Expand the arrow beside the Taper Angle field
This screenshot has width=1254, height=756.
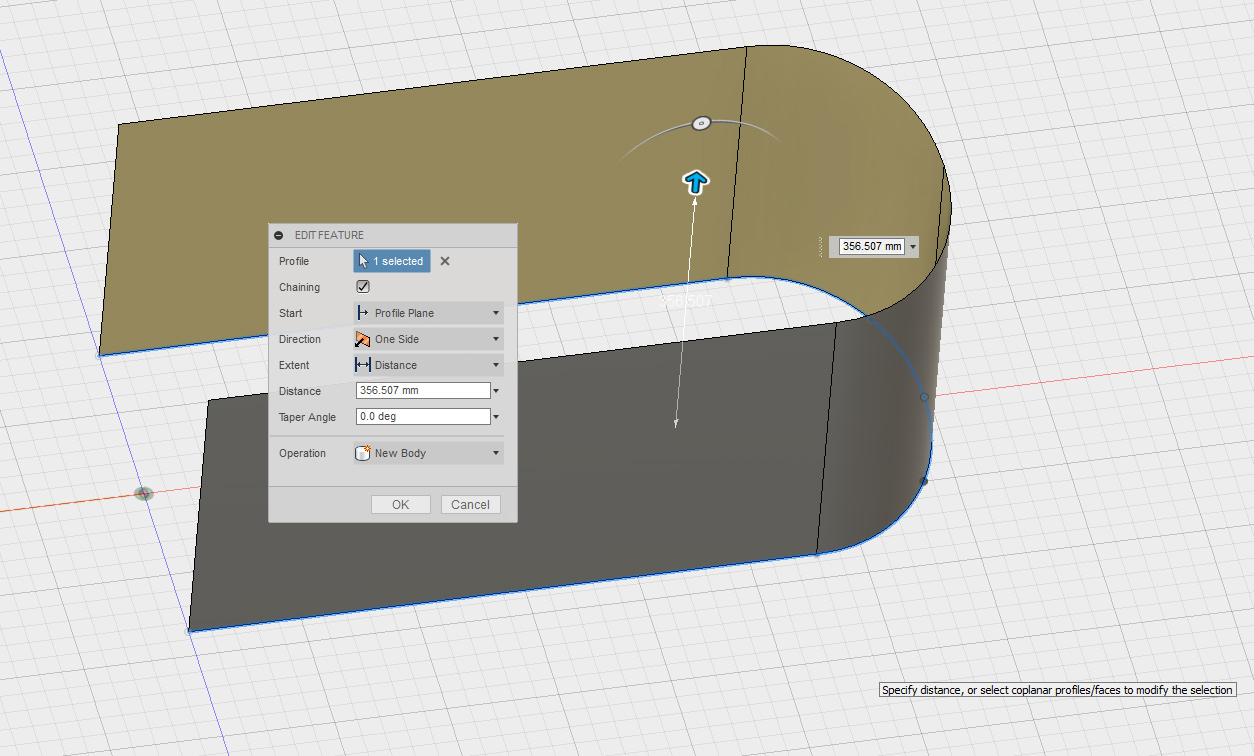click(x=497, y=417)
